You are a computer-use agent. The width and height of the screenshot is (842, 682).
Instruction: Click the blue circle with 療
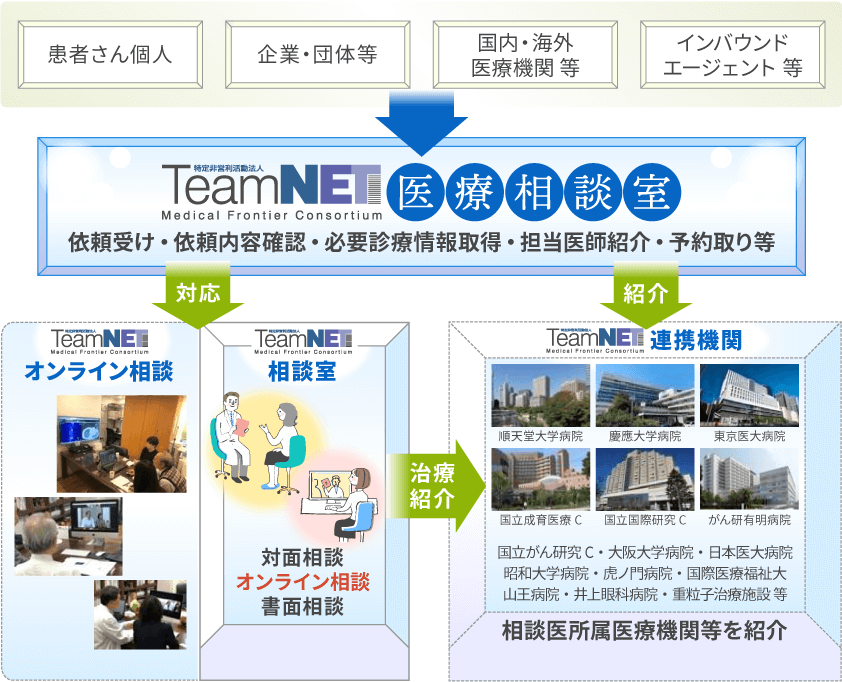(474, 192)
